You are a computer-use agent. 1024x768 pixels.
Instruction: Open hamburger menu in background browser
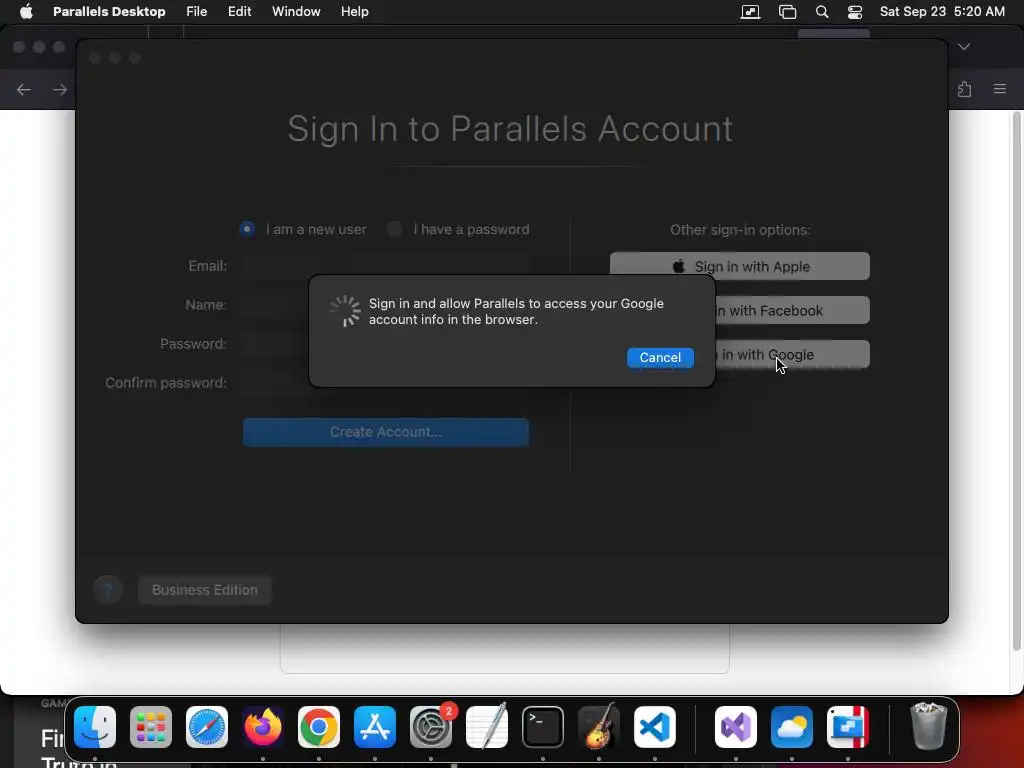coord(1000,89)
